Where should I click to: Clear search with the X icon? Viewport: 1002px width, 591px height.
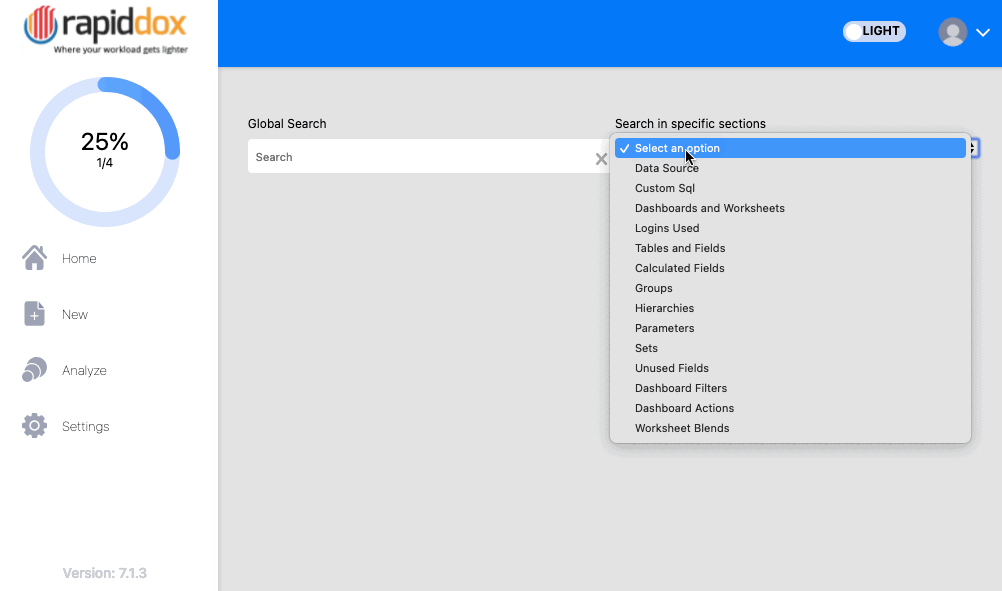601,159
